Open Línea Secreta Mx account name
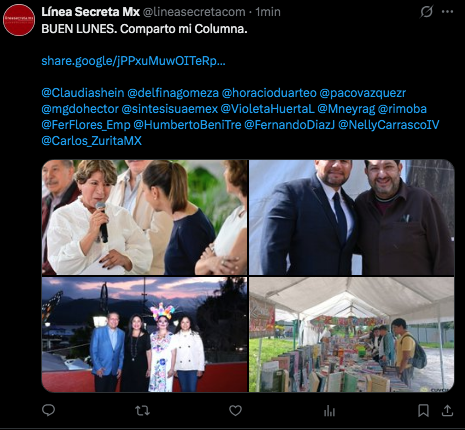465x430 pixels. click(90, 12)
